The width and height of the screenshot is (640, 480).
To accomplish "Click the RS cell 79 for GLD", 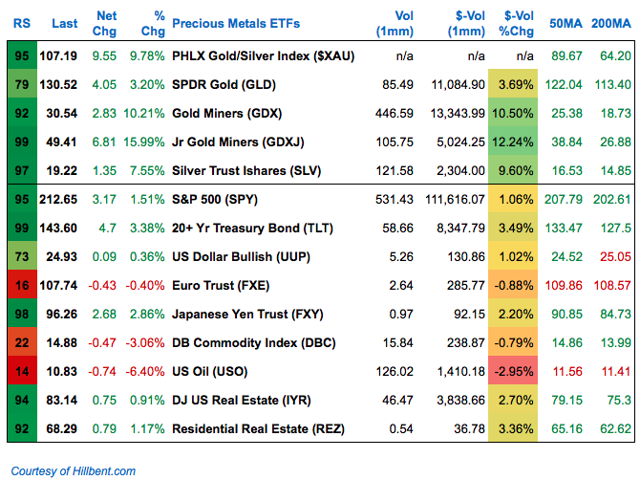I will click(x=22, y=84).
